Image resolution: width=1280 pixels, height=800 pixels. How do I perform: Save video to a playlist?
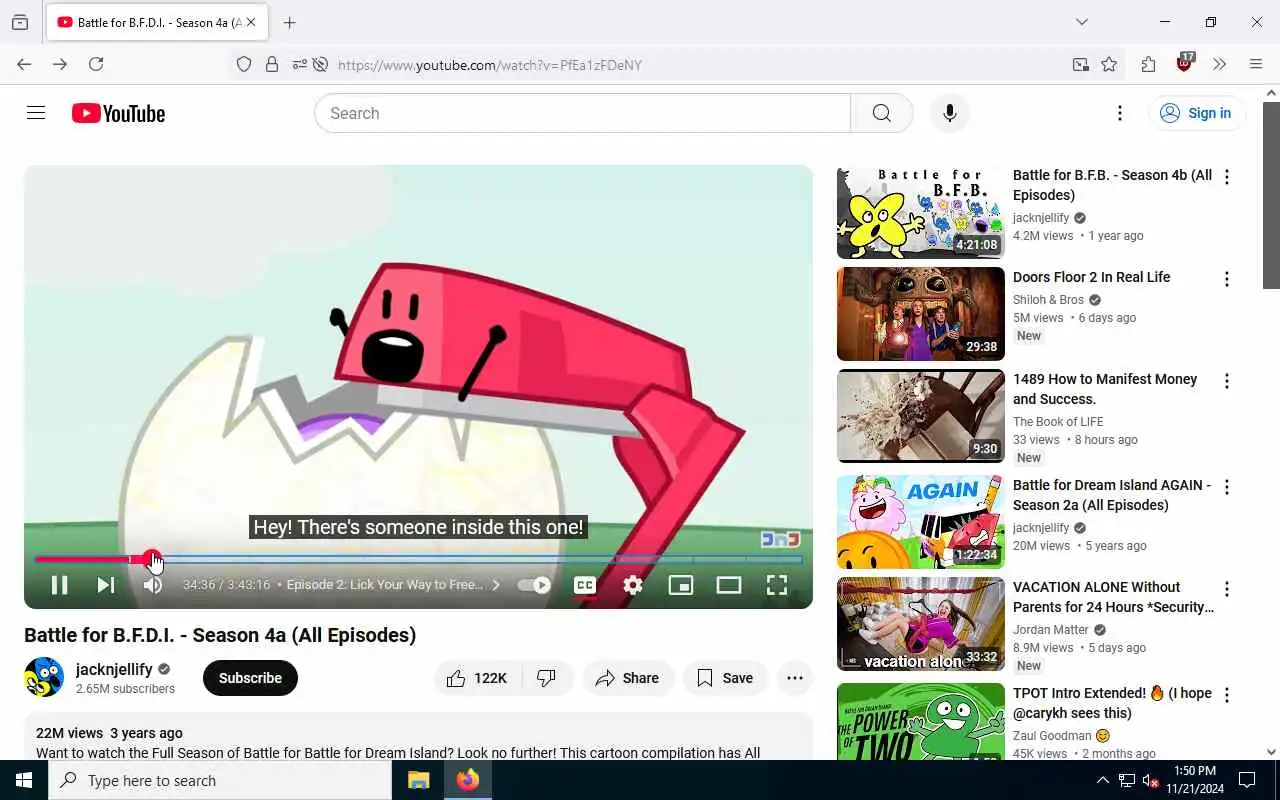pyautogui.click(x=726, y=678)
